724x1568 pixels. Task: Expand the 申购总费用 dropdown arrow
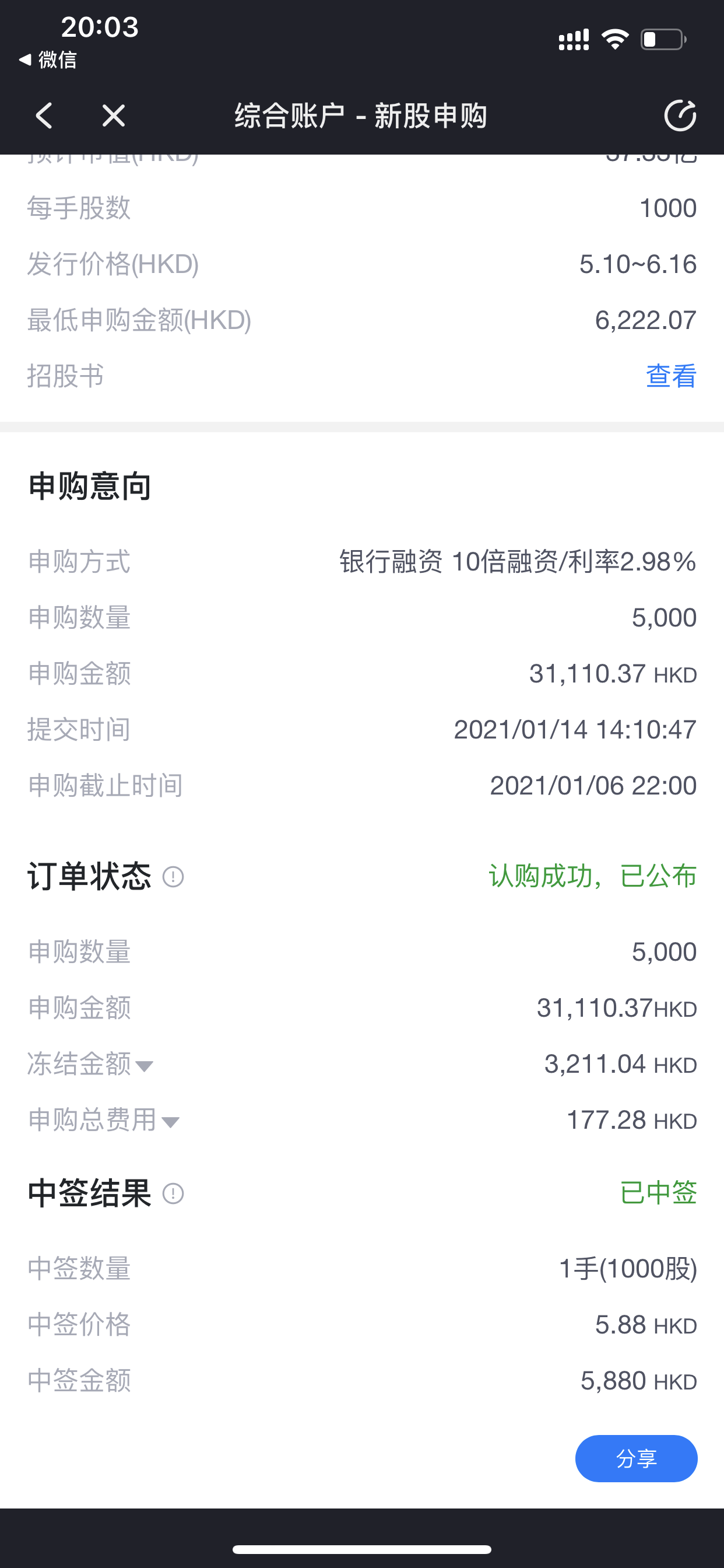tap(170, 1122)
